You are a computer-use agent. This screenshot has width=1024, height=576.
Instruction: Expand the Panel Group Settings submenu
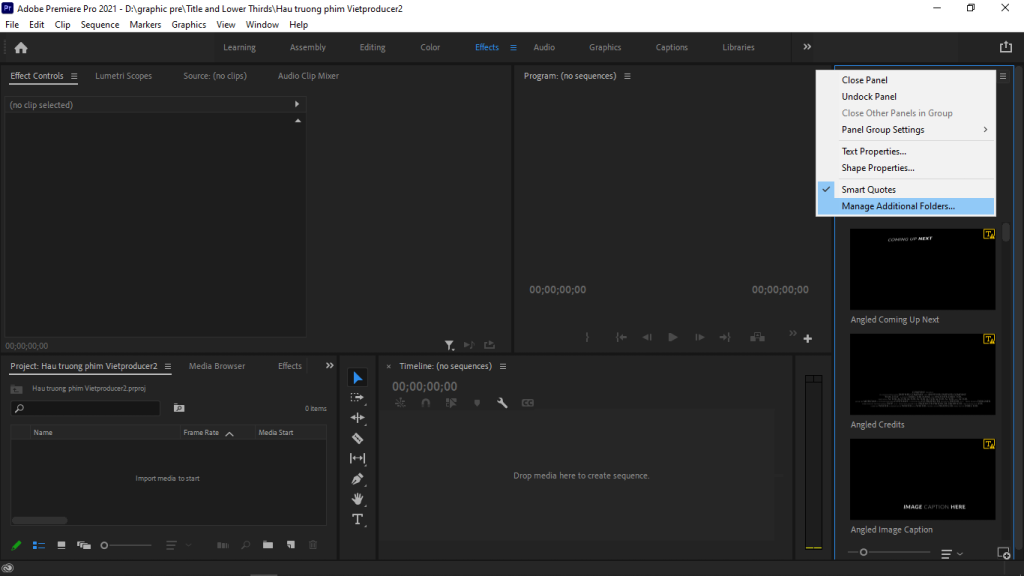pyautogui.click(x=882, y=129)
